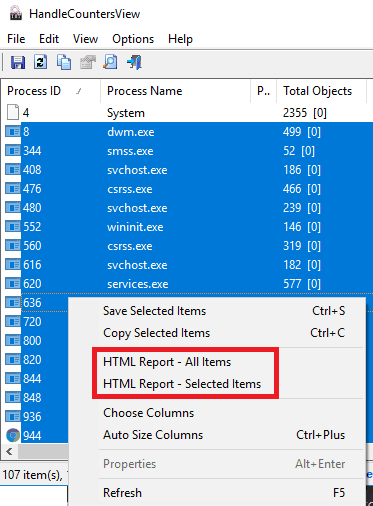The height and width of the screenshot is (506, 373).
Task: Click the 2355 [0] total objects value
Action: point(305,113)
